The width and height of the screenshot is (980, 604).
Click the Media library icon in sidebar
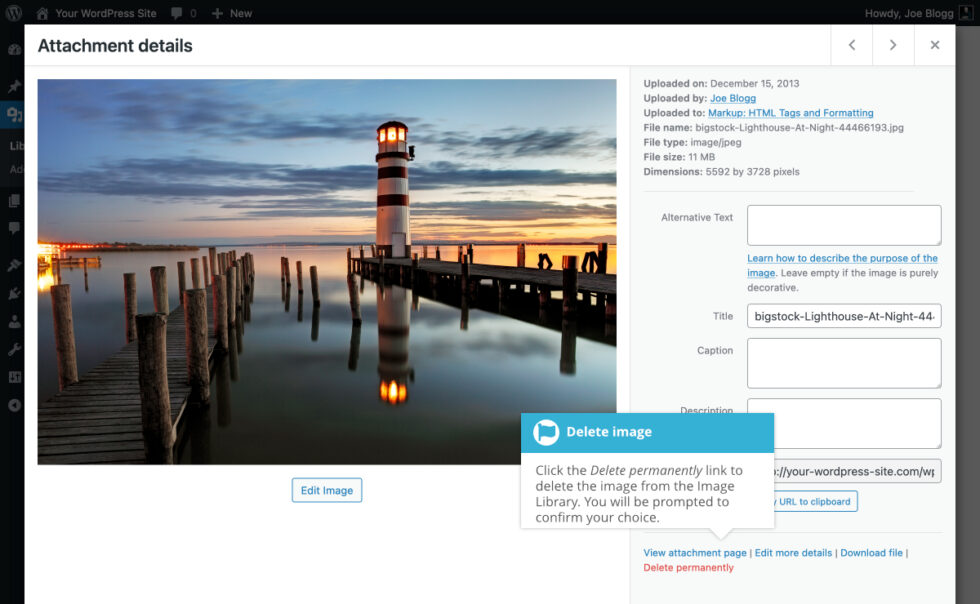tap(13, 114)
